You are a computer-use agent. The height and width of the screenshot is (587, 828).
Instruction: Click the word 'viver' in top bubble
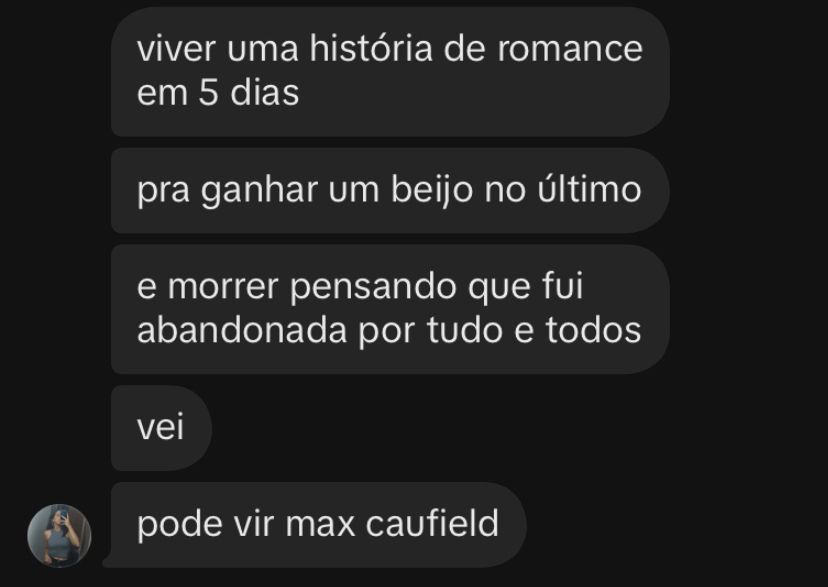[x=176, y=49]
